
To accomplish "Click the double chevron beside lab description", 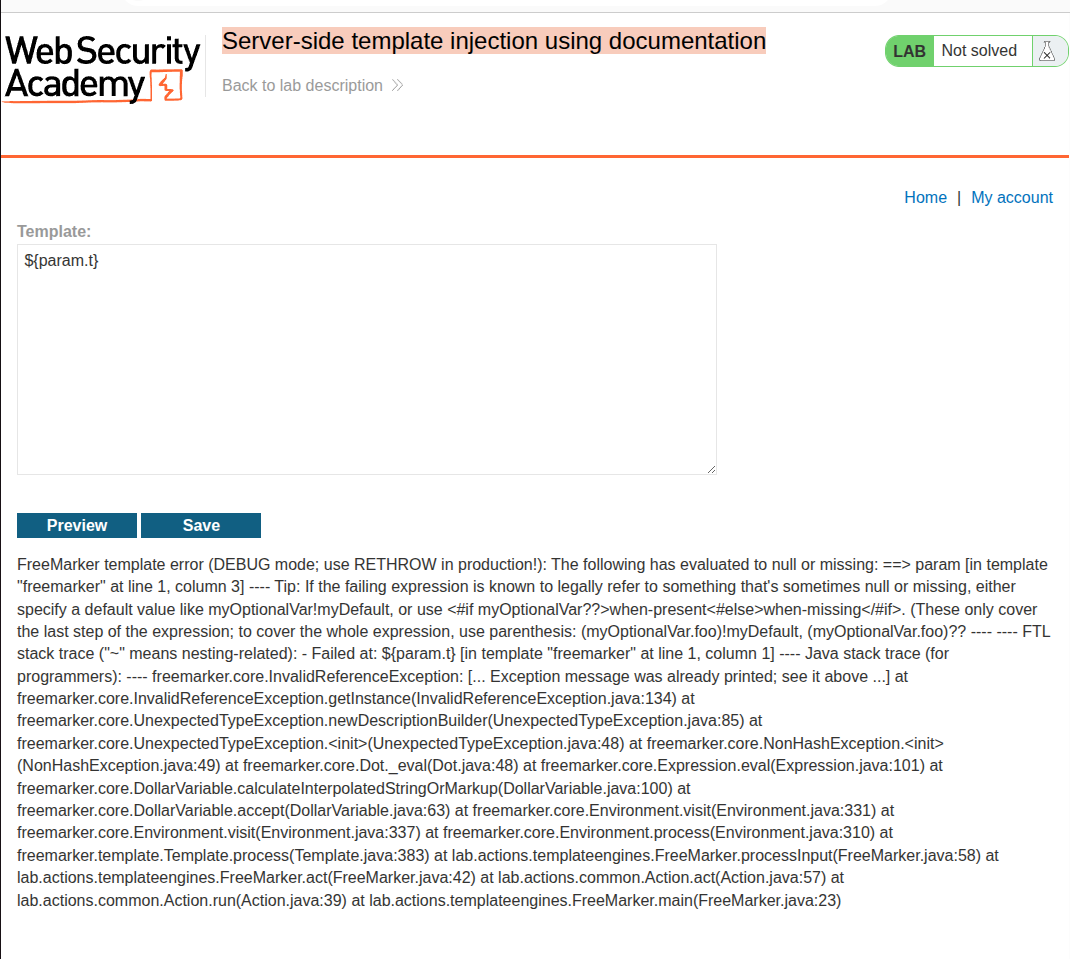I will [397, 86].
